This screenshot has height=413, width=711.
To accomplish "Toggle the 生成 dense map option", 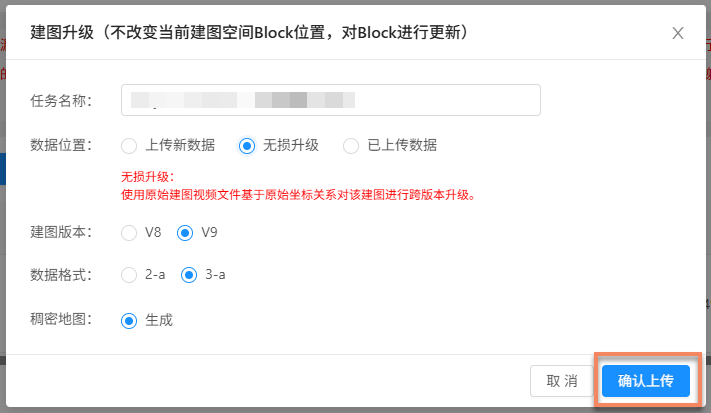I will click(128, 320).
